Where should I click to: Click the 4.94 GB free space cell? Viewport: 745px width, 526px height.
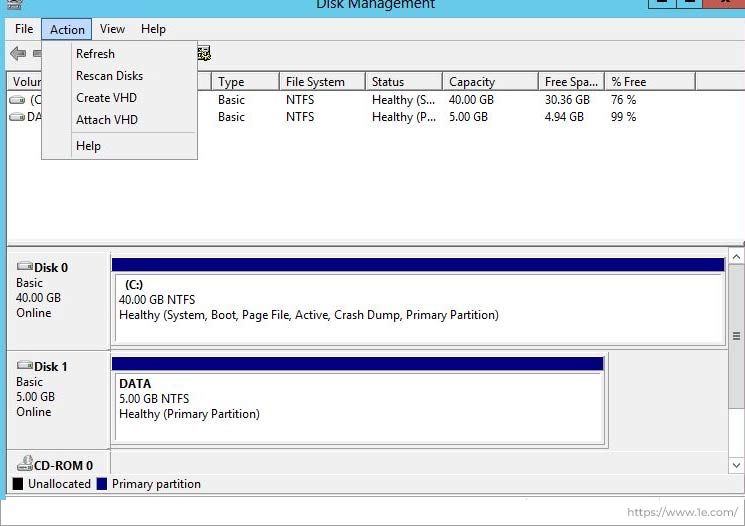coord(564,117)
